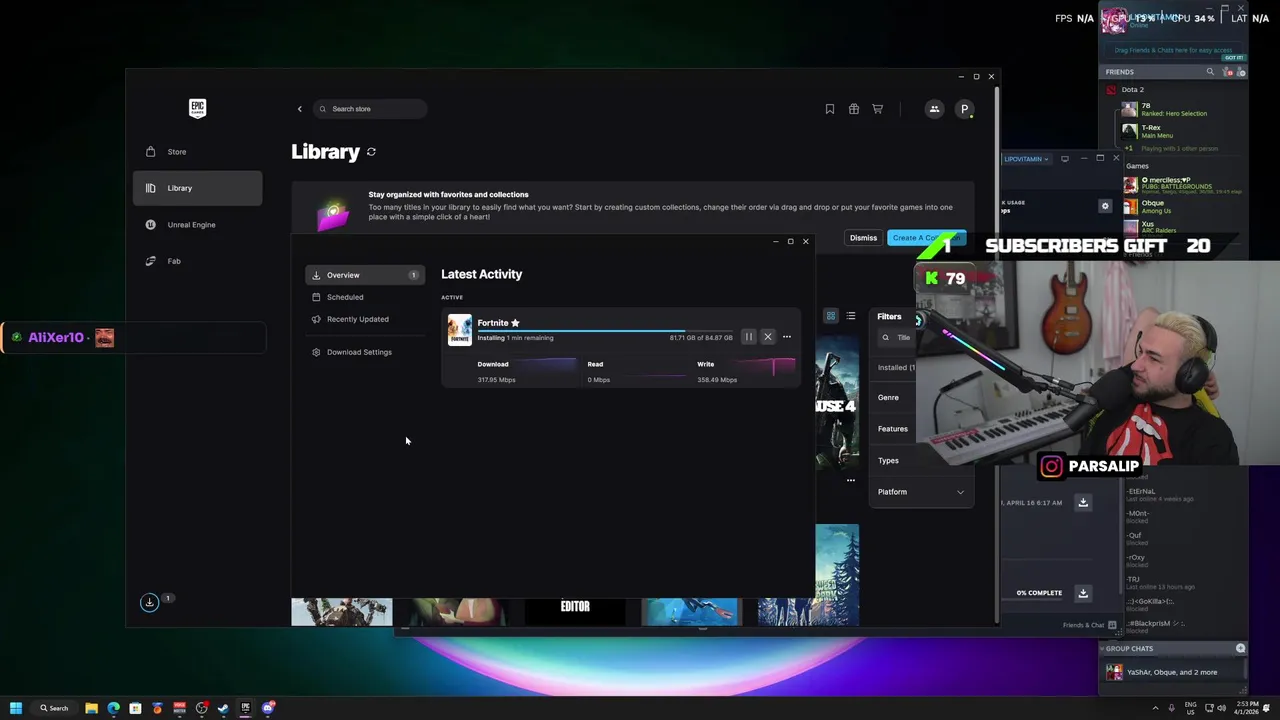Click download icon next to 0% COMPLETE
The image size is (1280, 720).
click(x=1083, y=593)
